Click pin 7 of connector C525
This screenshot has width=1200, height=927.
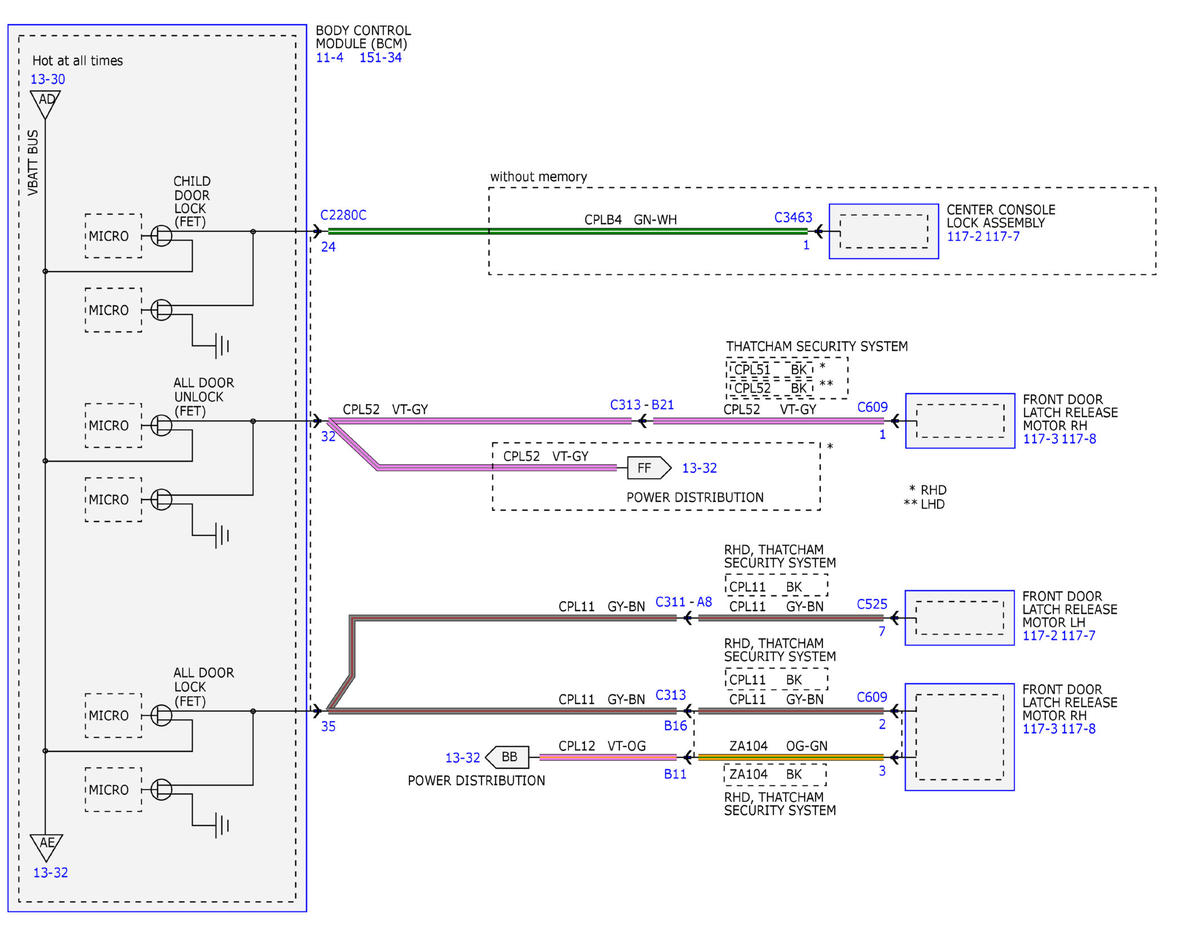[882, 631]
